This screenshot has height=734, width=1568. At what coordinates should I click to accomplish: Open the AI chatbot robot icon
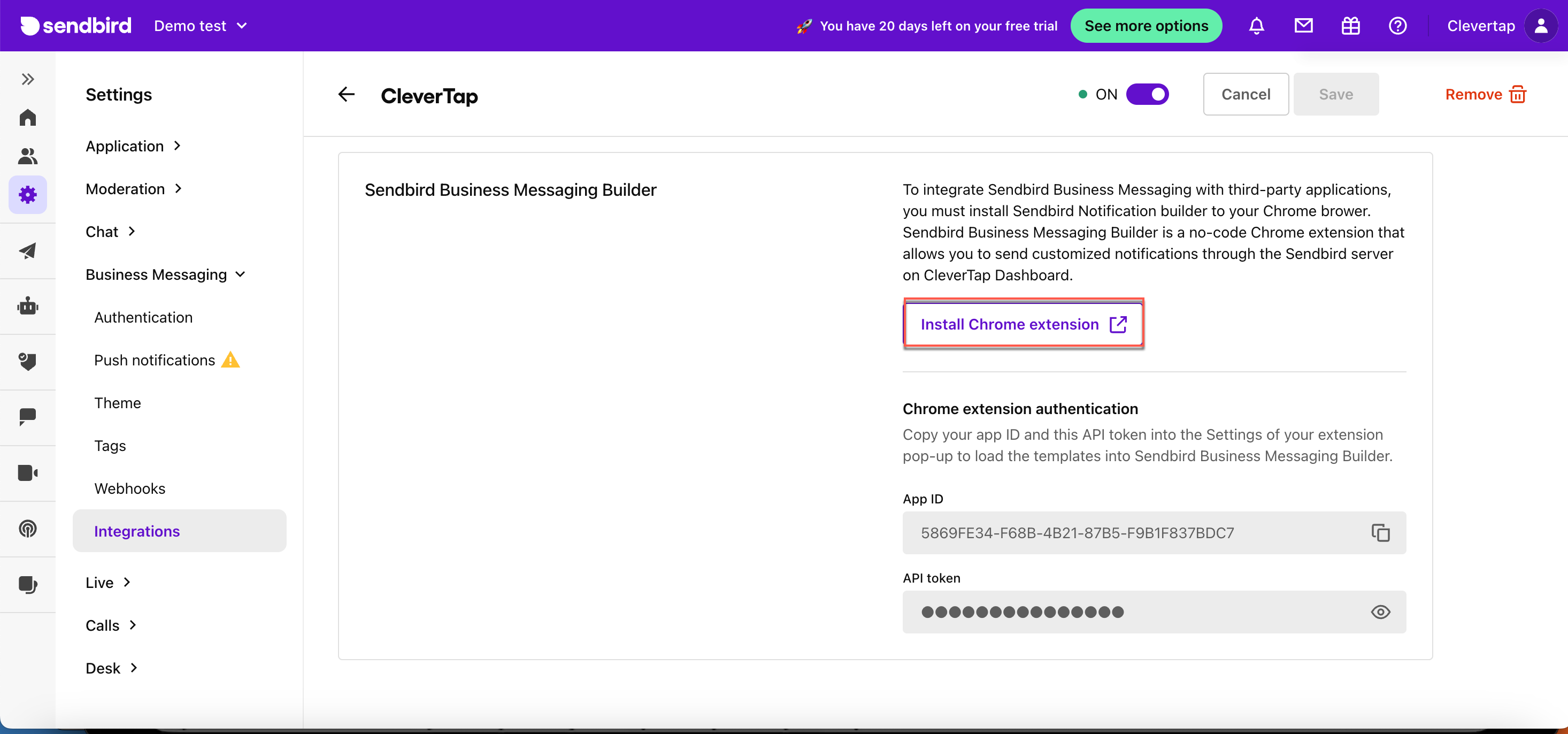(27, 307)
